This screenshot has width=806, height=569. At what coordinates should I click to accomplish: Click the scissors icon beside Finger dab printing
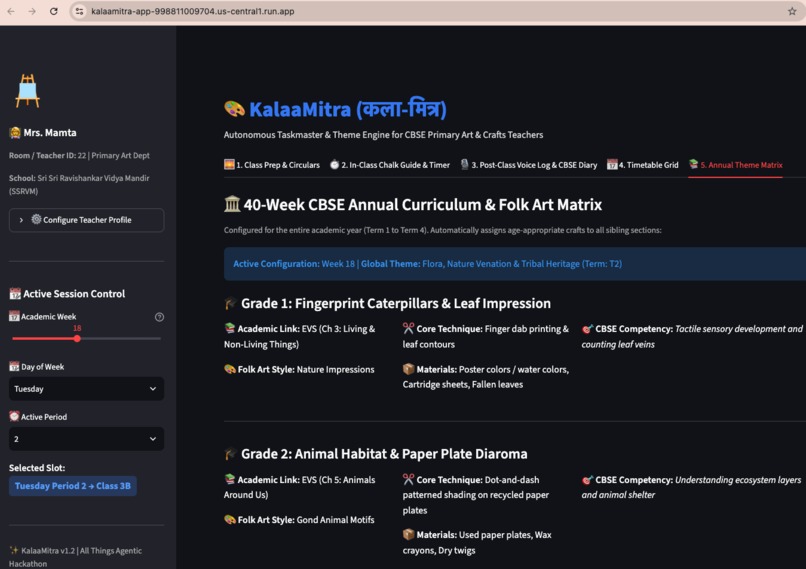point(408,328)
